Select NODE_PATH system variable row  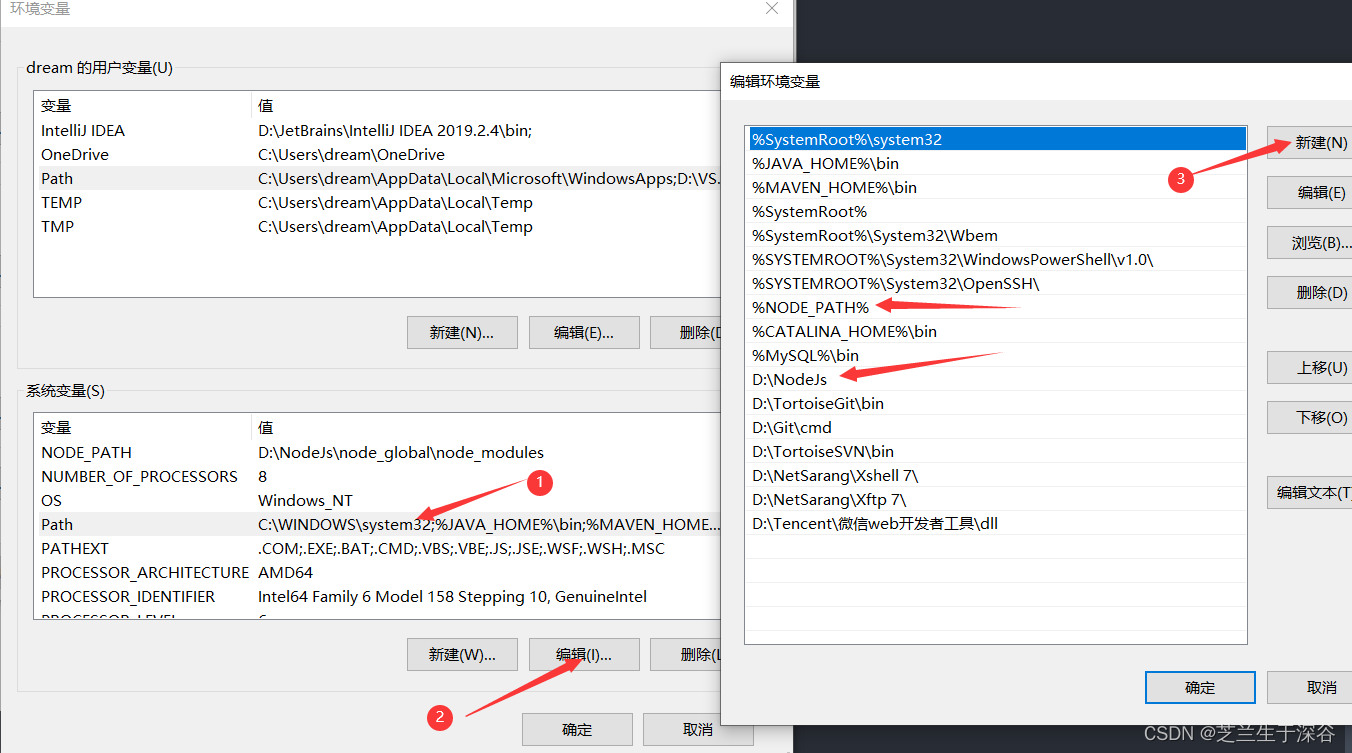(x=377, y=452)
